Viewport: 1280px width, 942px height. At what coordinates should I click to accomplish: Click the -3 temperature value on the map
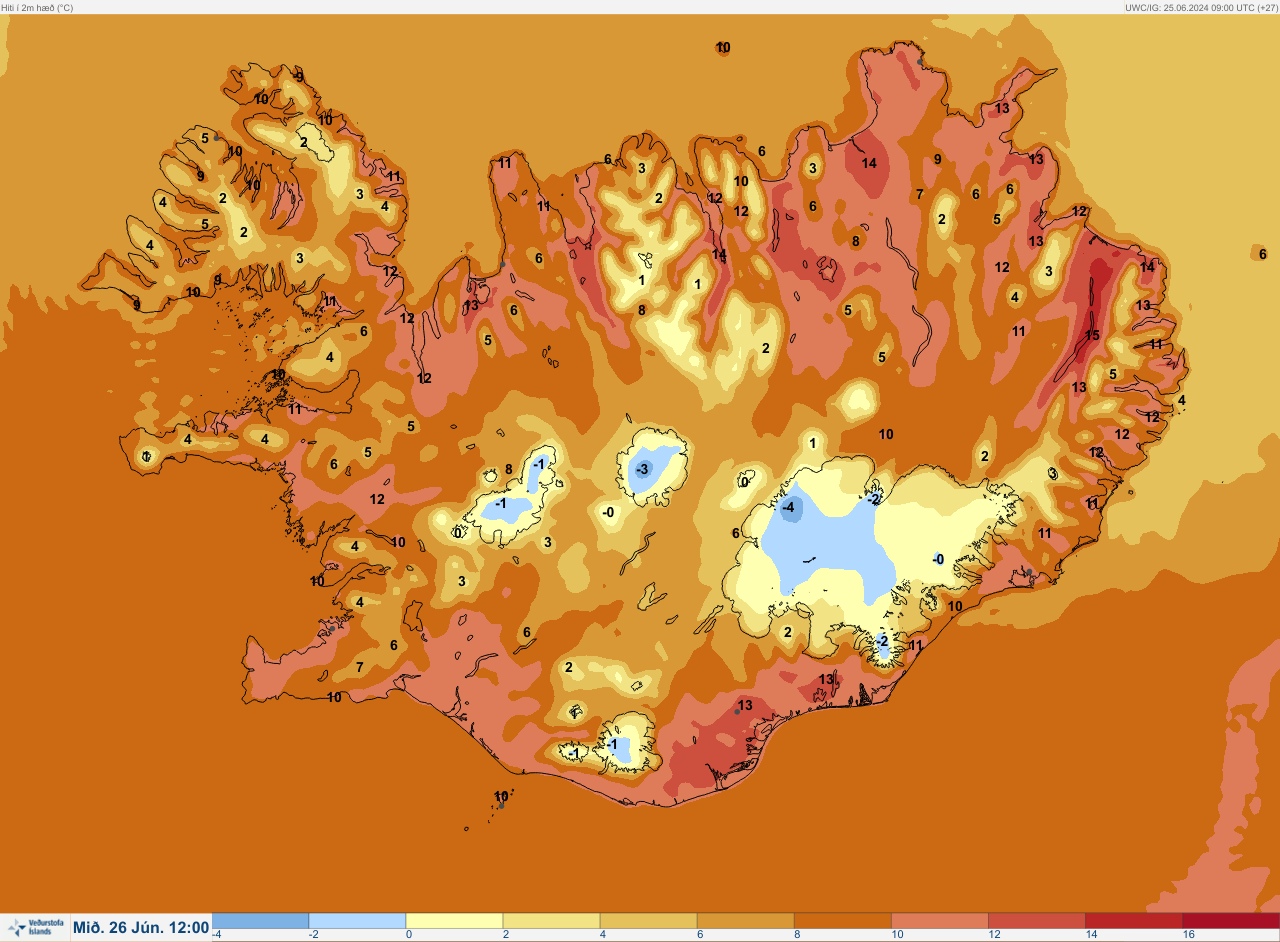tap(643, 468)
